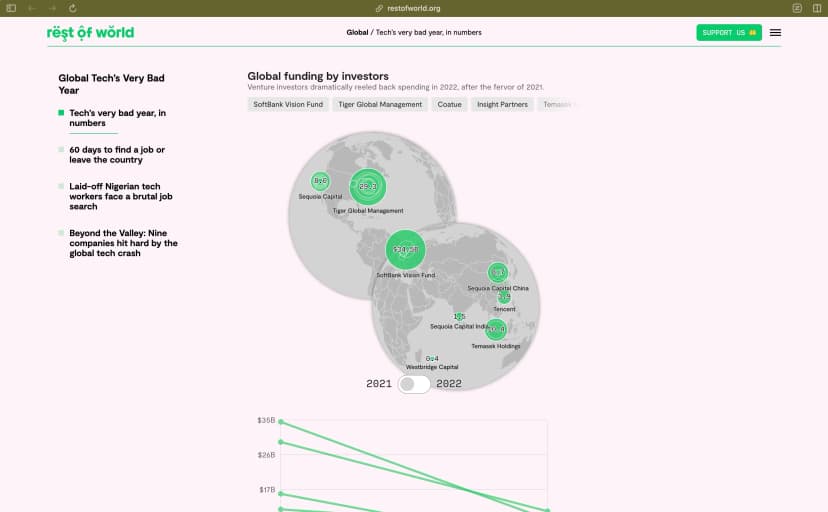Click the Westbridge Capital marker
The height and width of the screenshot is (512, 828).
pyautogui.click(x=432, y=358)
